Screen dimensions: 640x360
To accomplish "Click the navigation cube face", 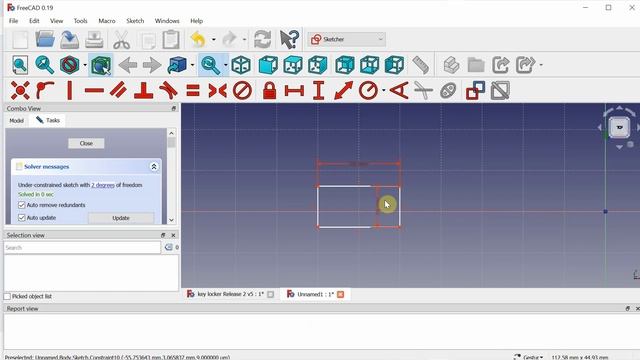I will coord(620,127).
